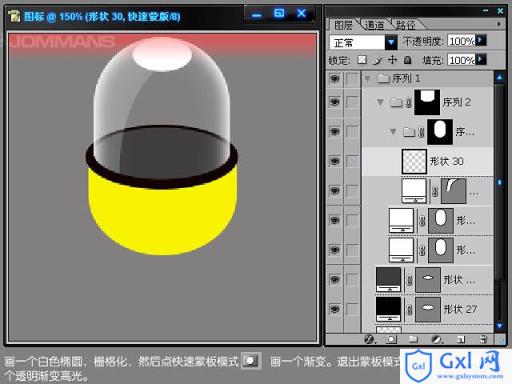The height and width of the screenshot is (384, 512).
Task: Click layers scrollbar up arrow
Action: [499, 77]
